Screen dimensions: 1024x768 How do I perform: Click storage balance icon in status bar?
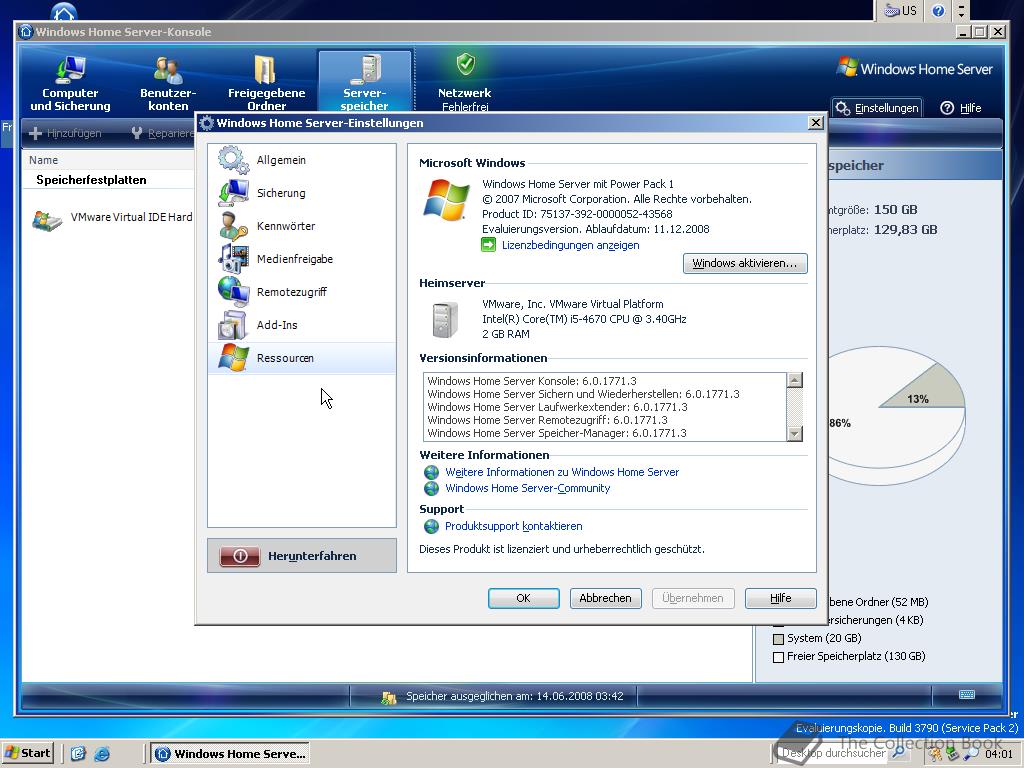pos(389,697)
